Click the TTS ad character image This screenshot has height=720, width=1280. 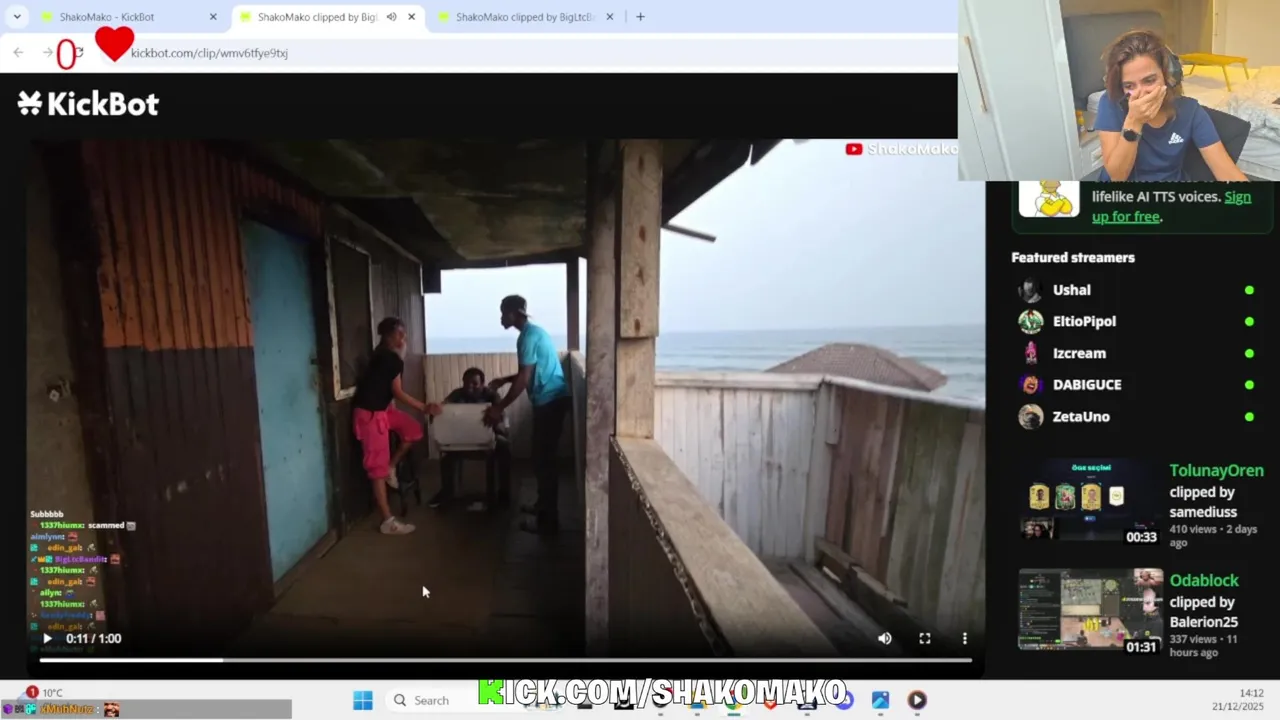pos(1049,198)
